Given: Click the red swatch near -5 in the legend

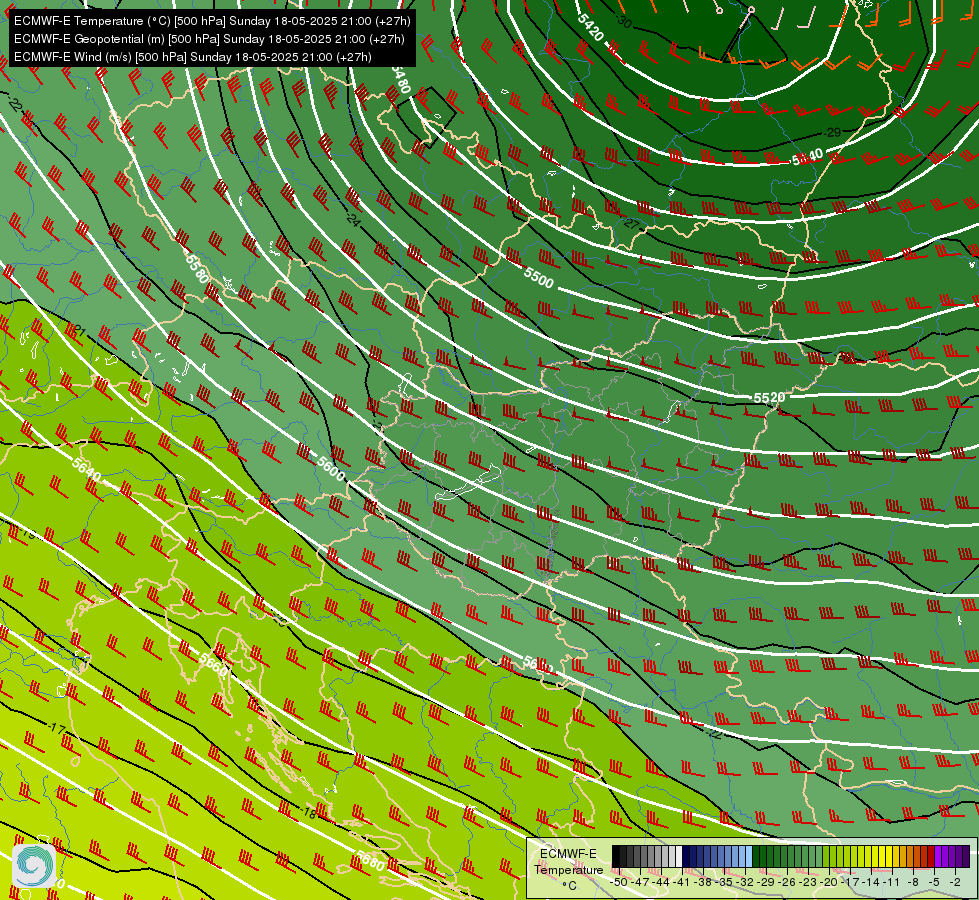Looking at the screenshot, I should (x=931, y=857).
